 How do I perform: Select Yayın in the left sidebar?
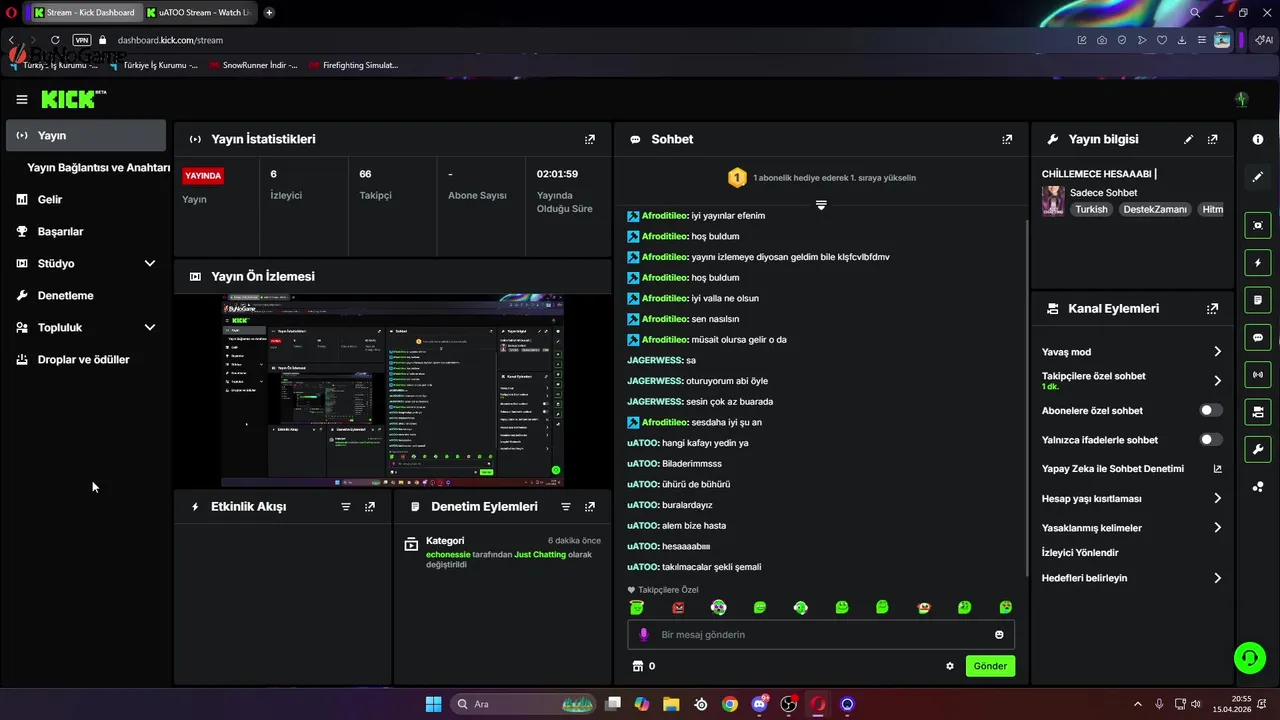point(86,135)
